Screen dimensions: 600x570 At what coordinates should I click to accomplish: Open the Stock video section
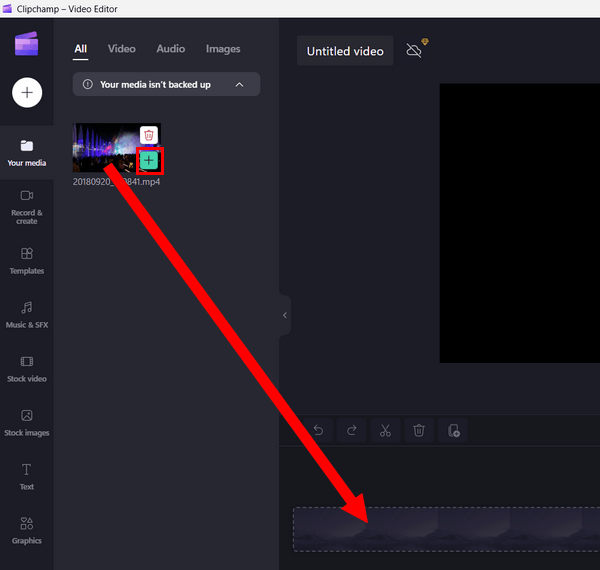coord(27,369)
